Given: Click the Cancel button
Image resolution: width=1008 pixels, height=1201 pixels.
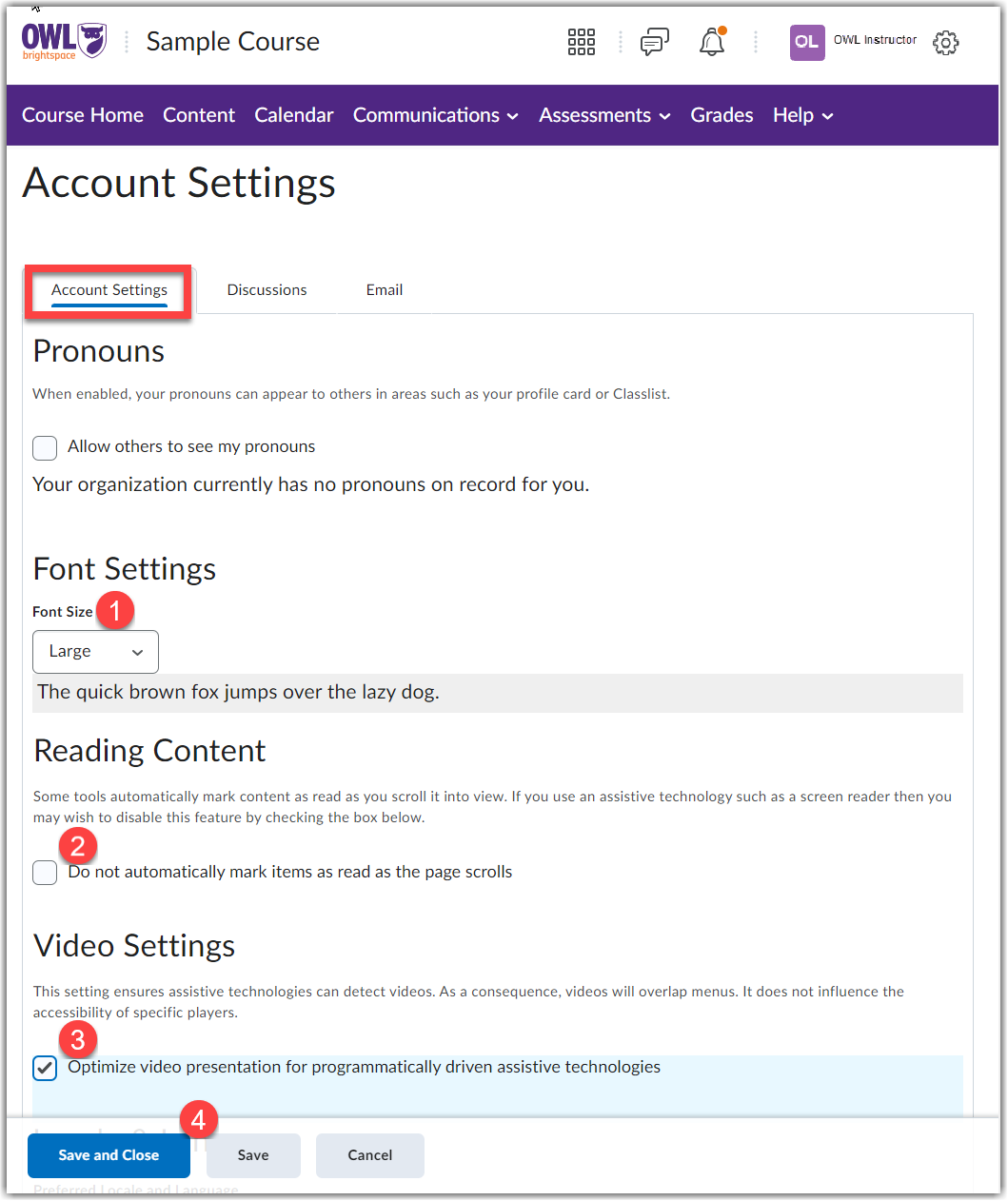Looking at the screenshot, I should click(x=369, y=1155).
